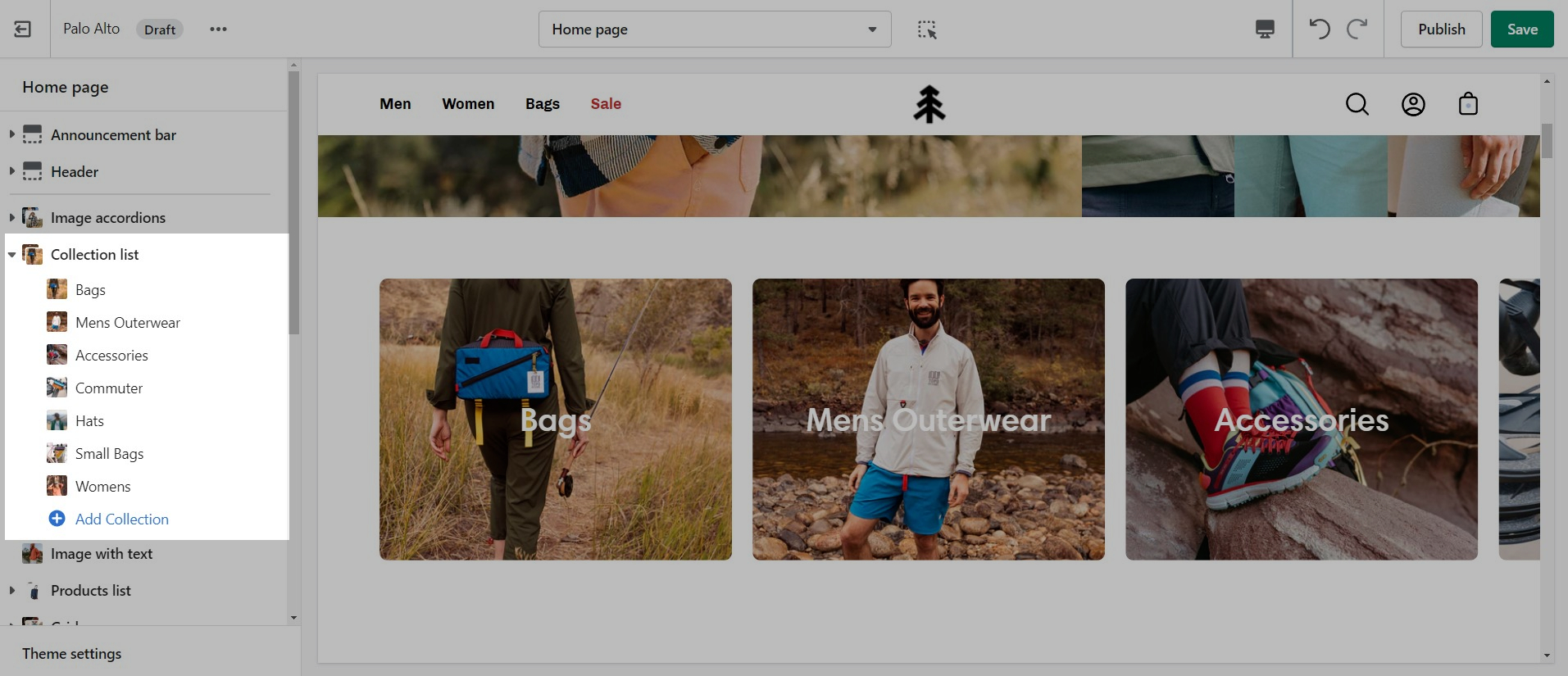Click the Accessories collection image in preview
Viewport: 1568px width, 676px height.
1301,420
